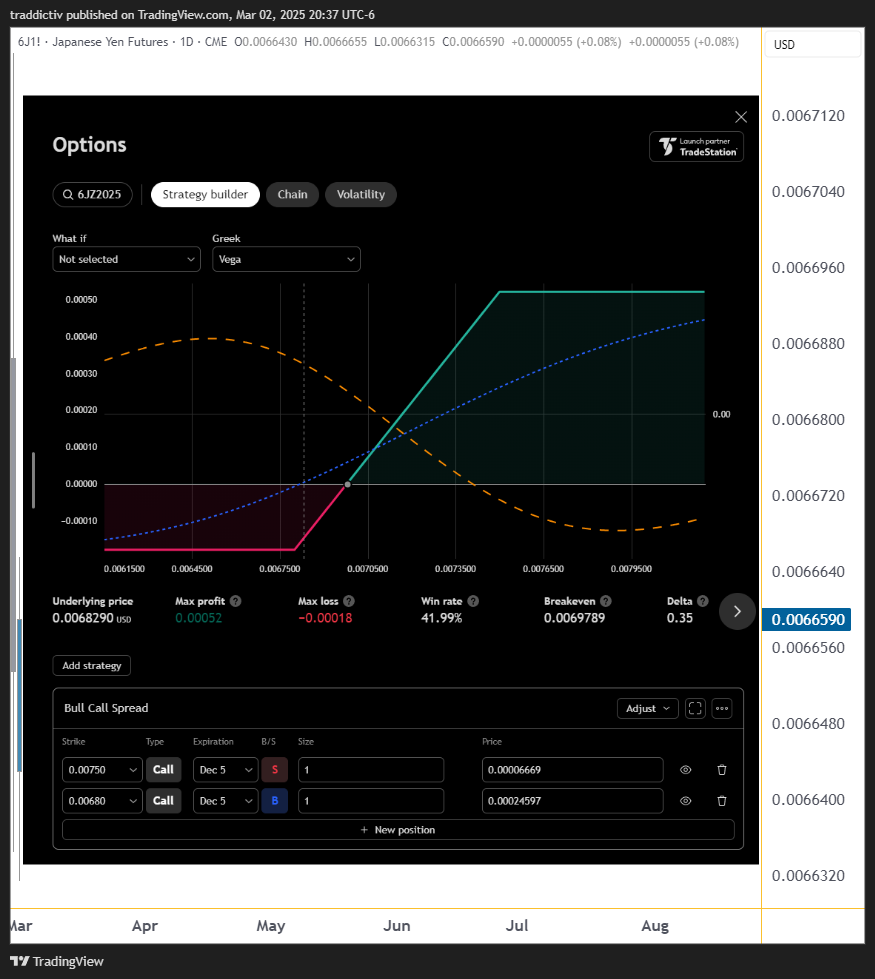The width and height of the screenshot is (875, 979).
Task: Add a New position row
Action: (398, 830)
